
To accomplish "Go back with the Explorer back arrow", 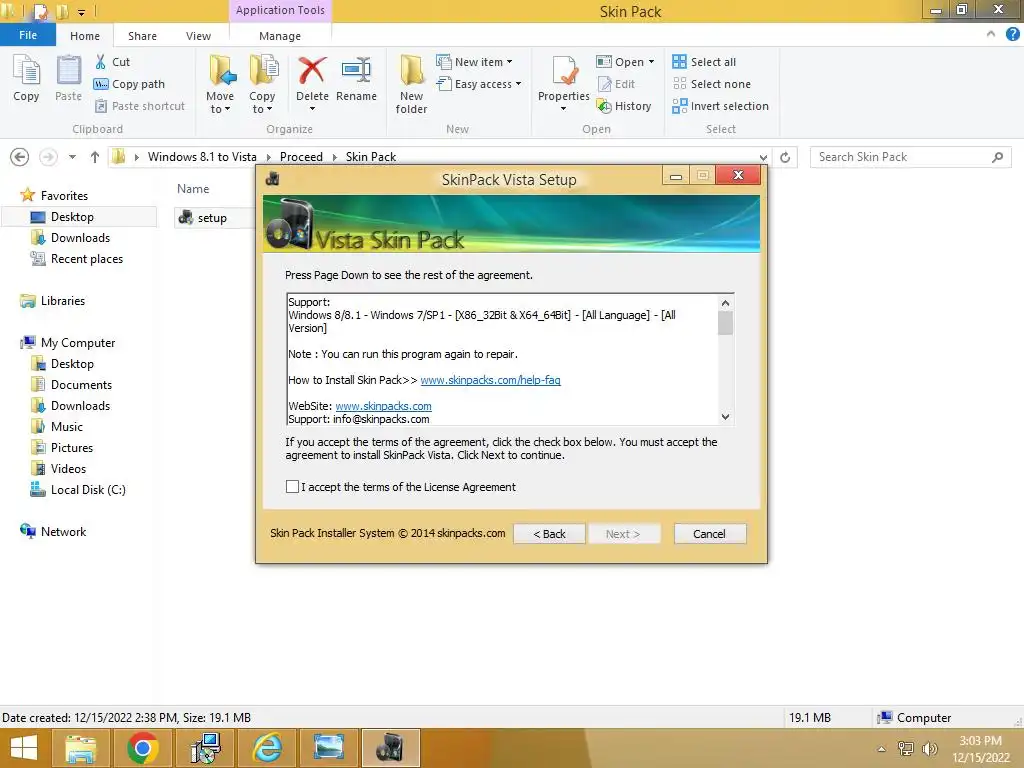I will point(20,157).
